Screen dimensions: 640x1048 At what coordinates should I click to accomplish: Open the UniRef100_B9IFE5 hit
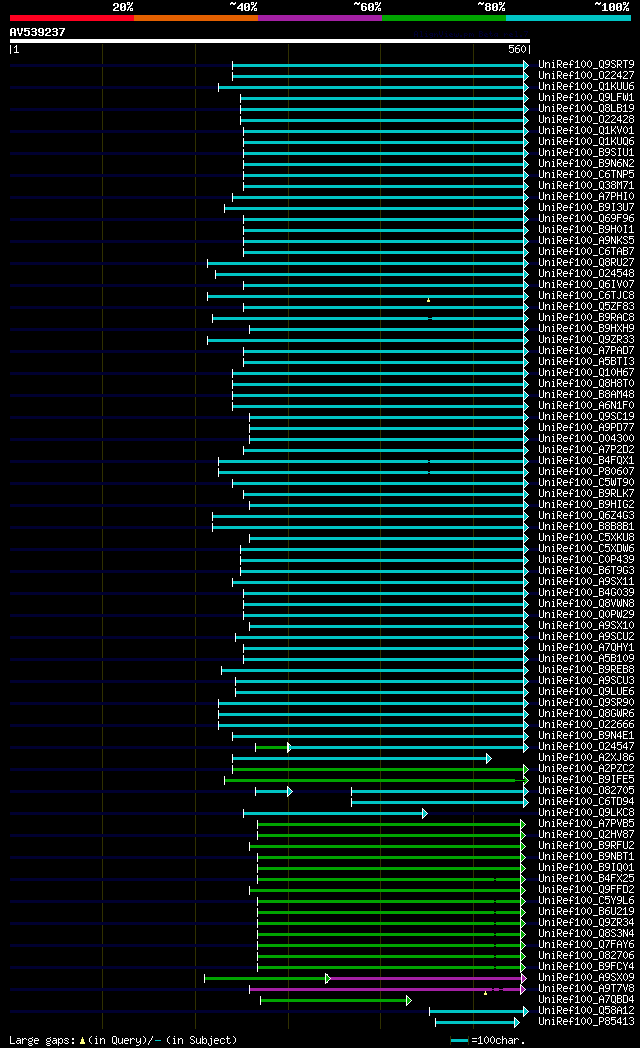[586, 780]
